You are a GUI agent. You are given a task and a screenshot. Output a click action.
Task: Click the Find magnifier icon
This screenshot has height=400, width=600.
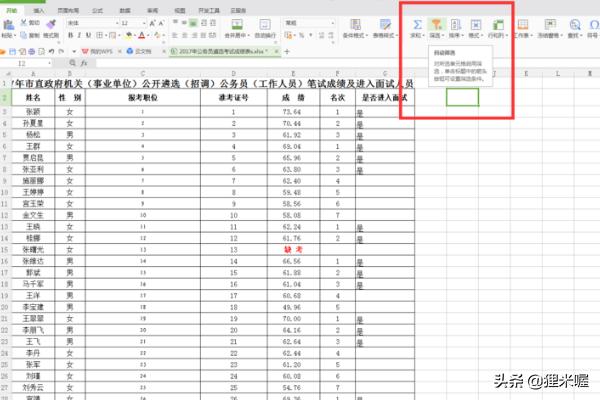click(x=574, y=24)
